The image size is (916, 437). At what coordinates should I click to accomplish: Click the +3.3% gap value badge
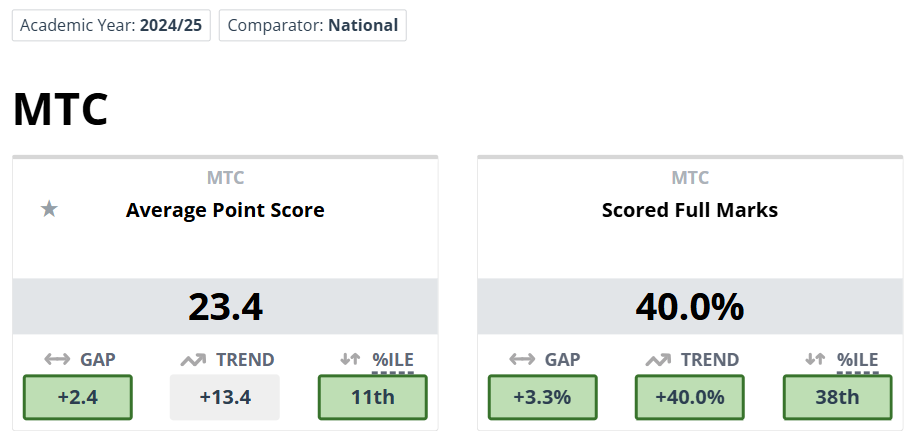[542, 397]
